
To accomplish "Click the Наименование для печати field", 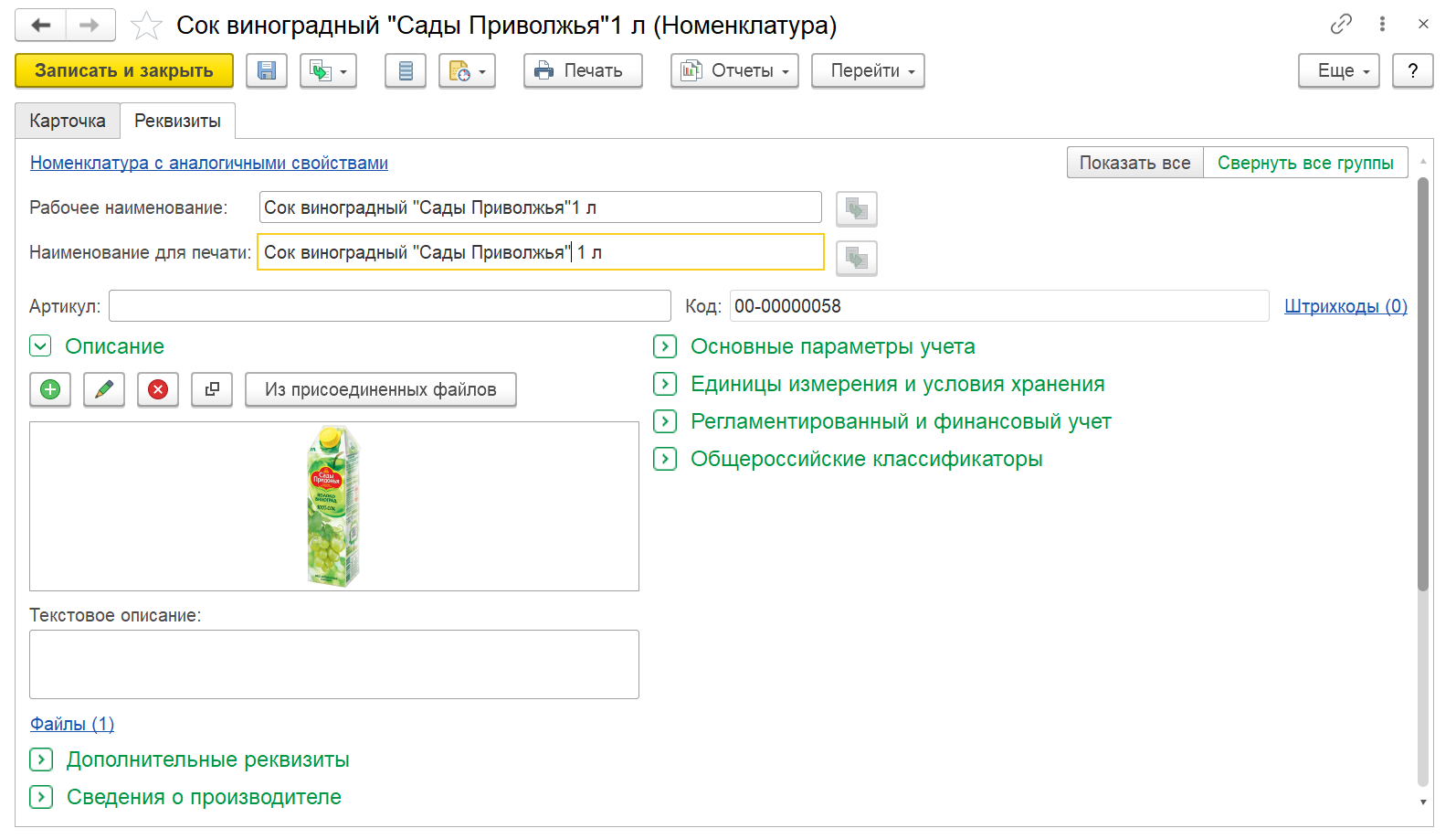I will pos(541,252).
